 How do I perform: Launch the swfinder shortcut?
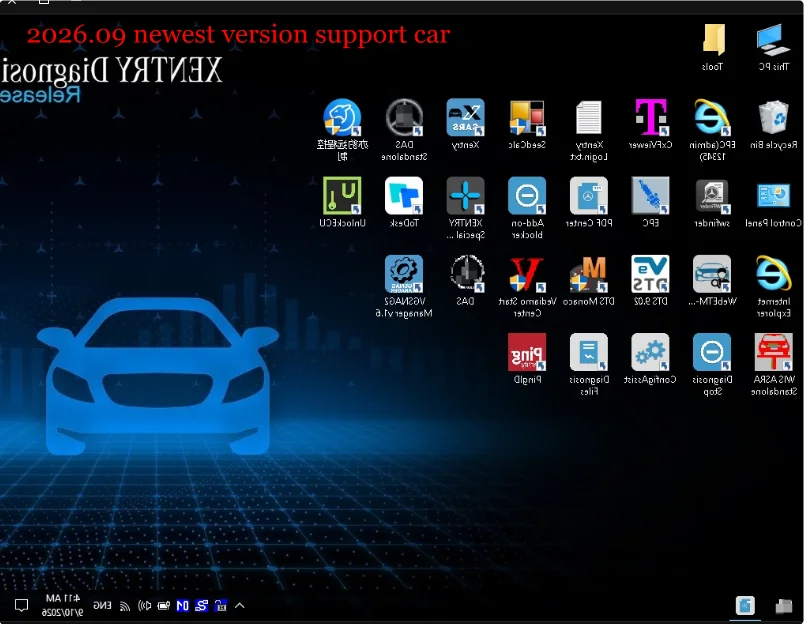tap(712, 203)
